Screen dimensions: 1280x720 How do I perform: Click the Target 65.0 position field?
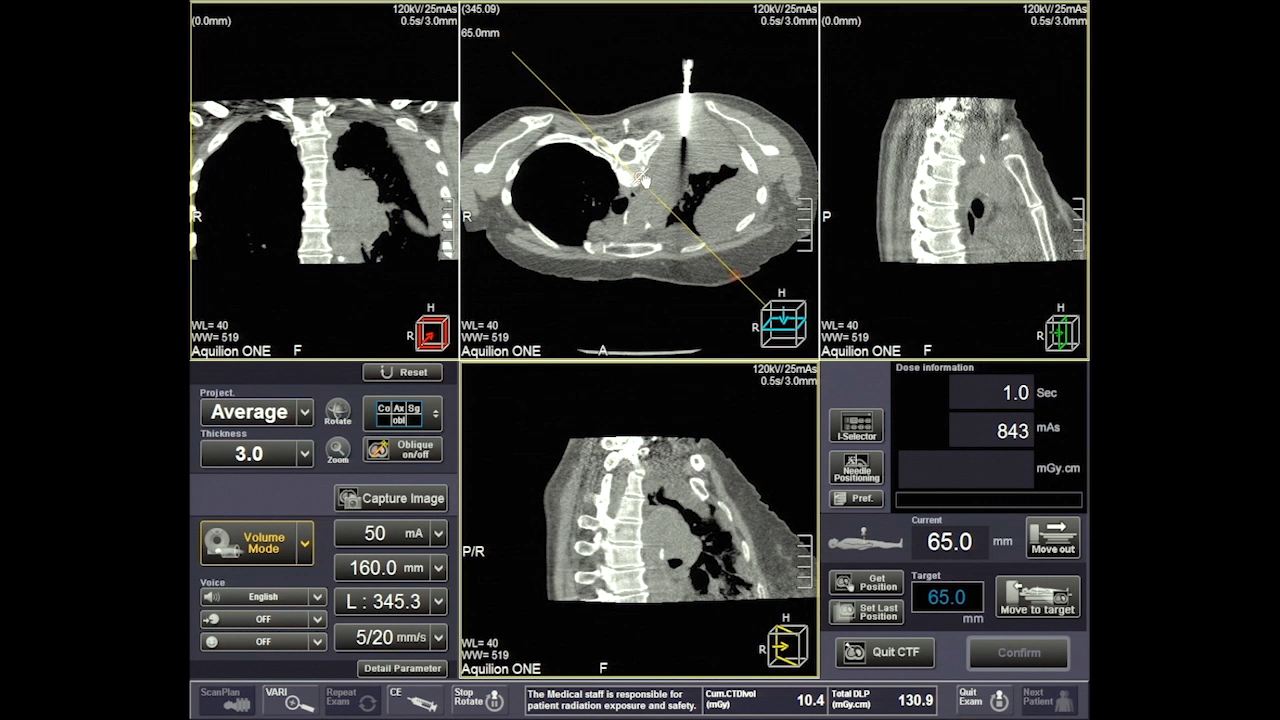point(947,597)
